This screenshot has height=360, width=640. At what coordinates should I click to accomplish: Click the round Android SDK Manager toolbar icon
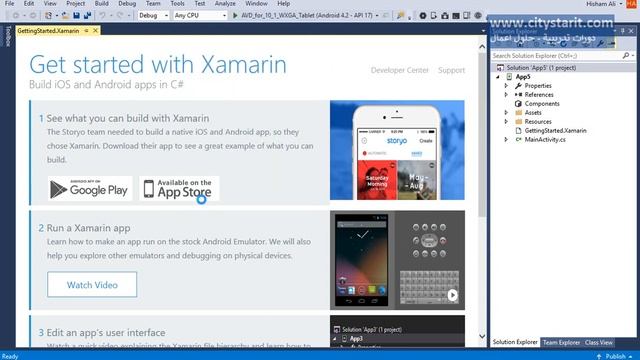tap(423, 16)
